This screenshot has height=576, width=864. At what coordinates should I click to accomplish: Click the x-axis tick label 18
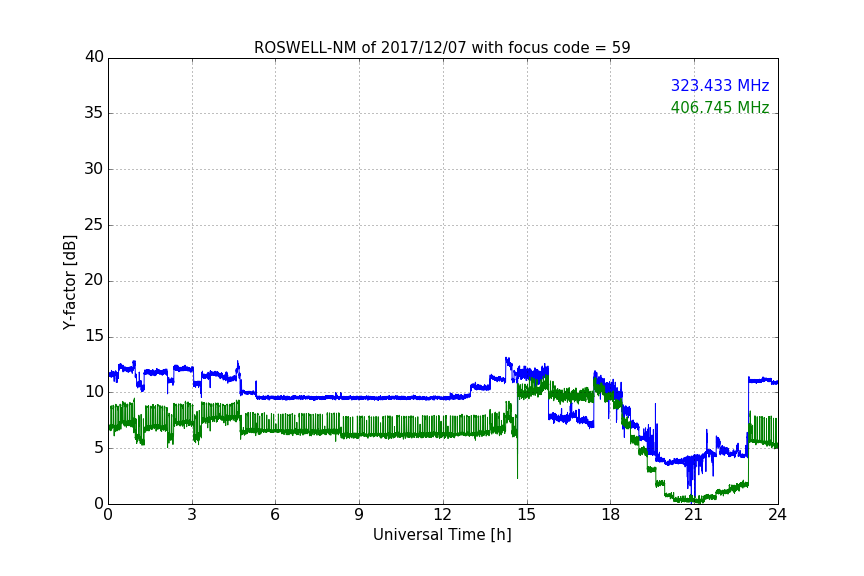click(x=610, y=515)
